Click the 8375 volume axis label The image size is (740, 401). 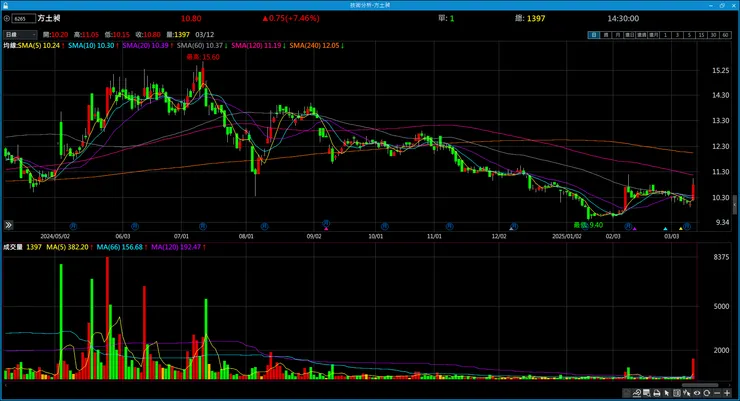pos(721,257)
